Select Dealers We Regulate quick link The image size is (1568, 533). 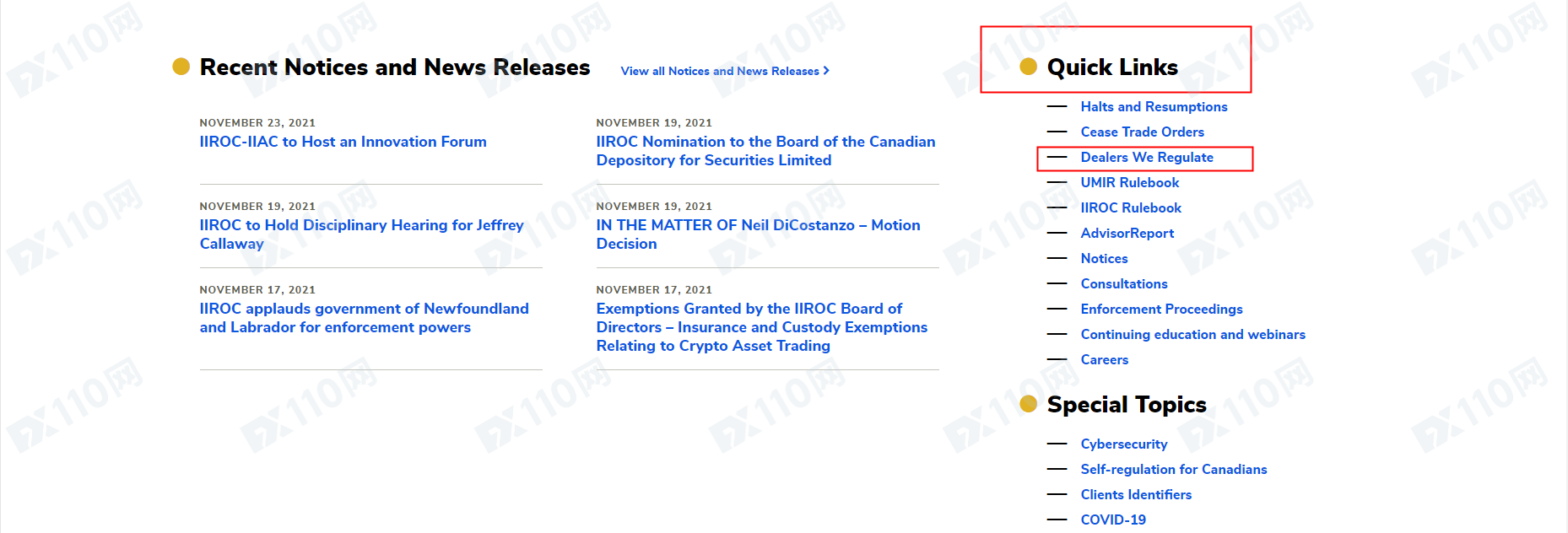click(x=1147, y=157)
